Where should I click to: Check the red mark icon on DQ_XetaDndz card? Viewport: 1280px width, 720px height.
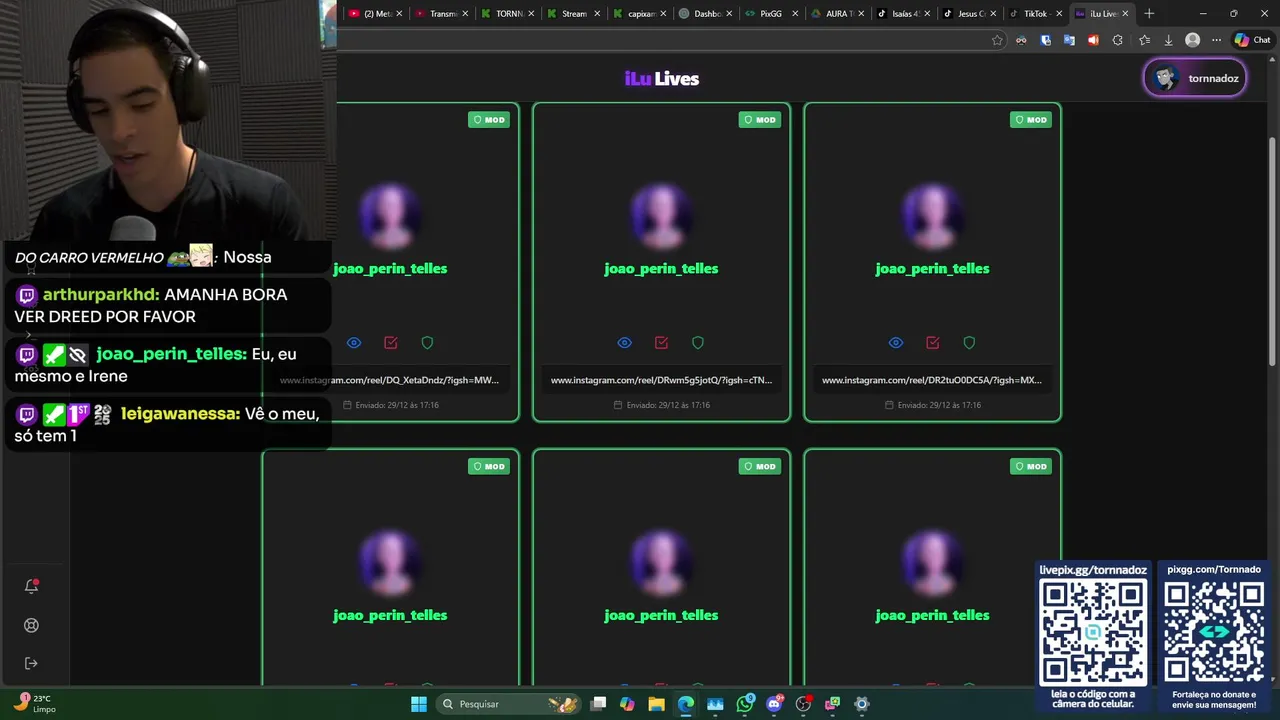(391, 343)
